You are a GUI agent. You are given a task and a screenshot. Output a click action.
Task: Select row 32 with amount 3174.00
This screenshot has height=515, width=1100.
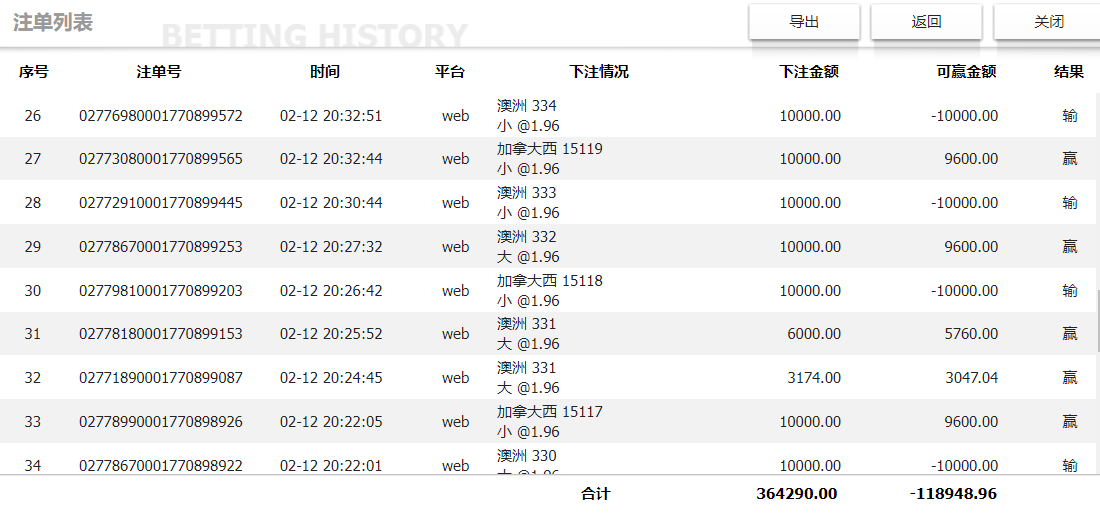tap(813, 378)
